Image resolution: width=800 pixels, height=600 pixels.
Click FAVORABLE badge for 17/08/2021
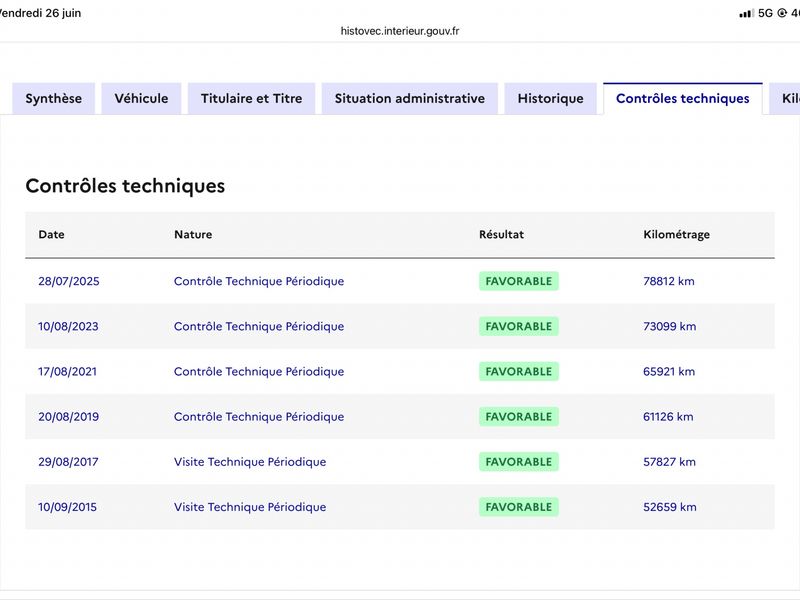(x=518, y=371)
